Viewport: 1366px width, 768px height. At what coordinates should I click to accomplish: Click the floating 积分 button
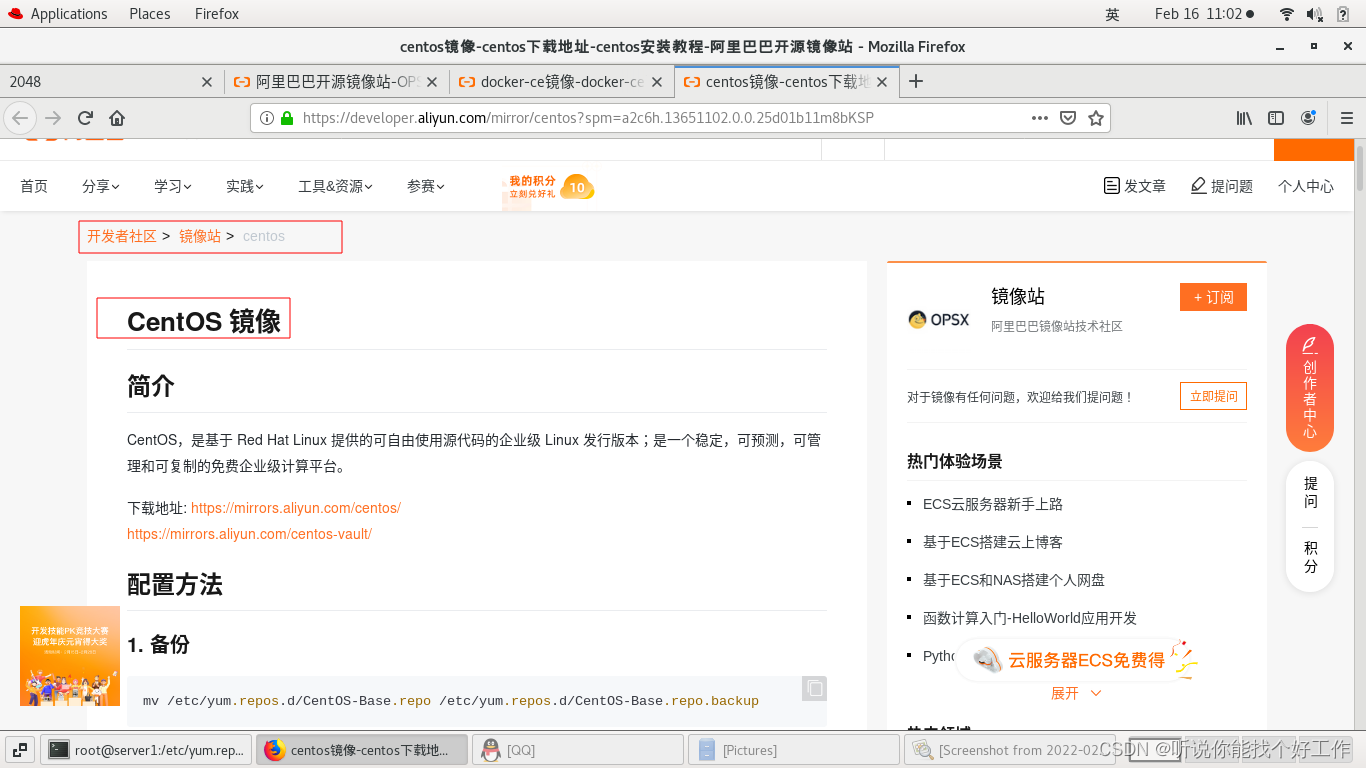tap(1310, 557)
